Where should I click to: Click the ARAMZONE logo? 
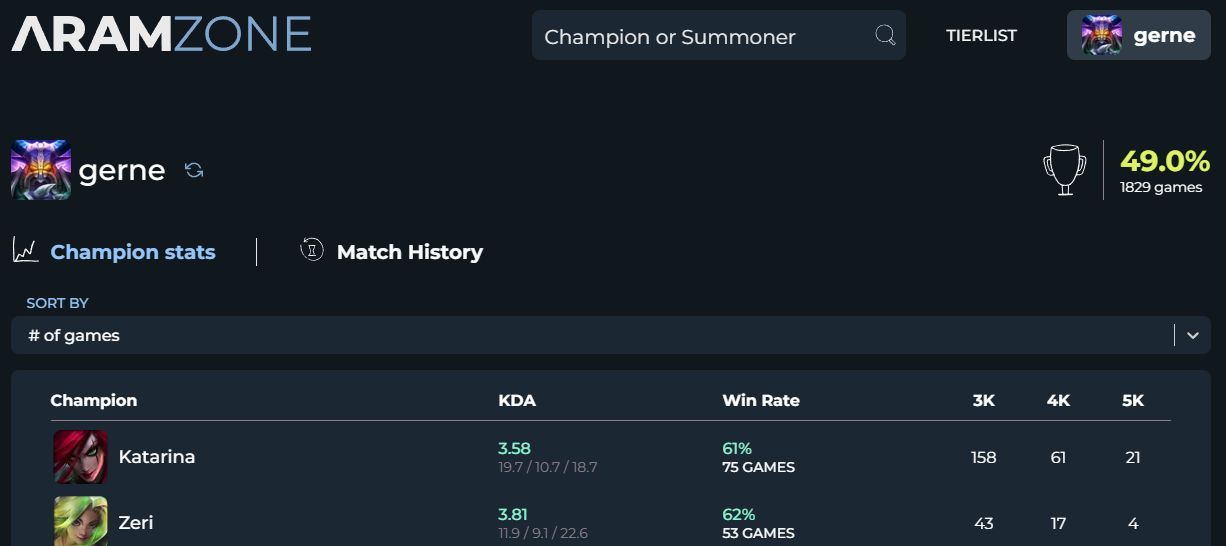[161, 35]
